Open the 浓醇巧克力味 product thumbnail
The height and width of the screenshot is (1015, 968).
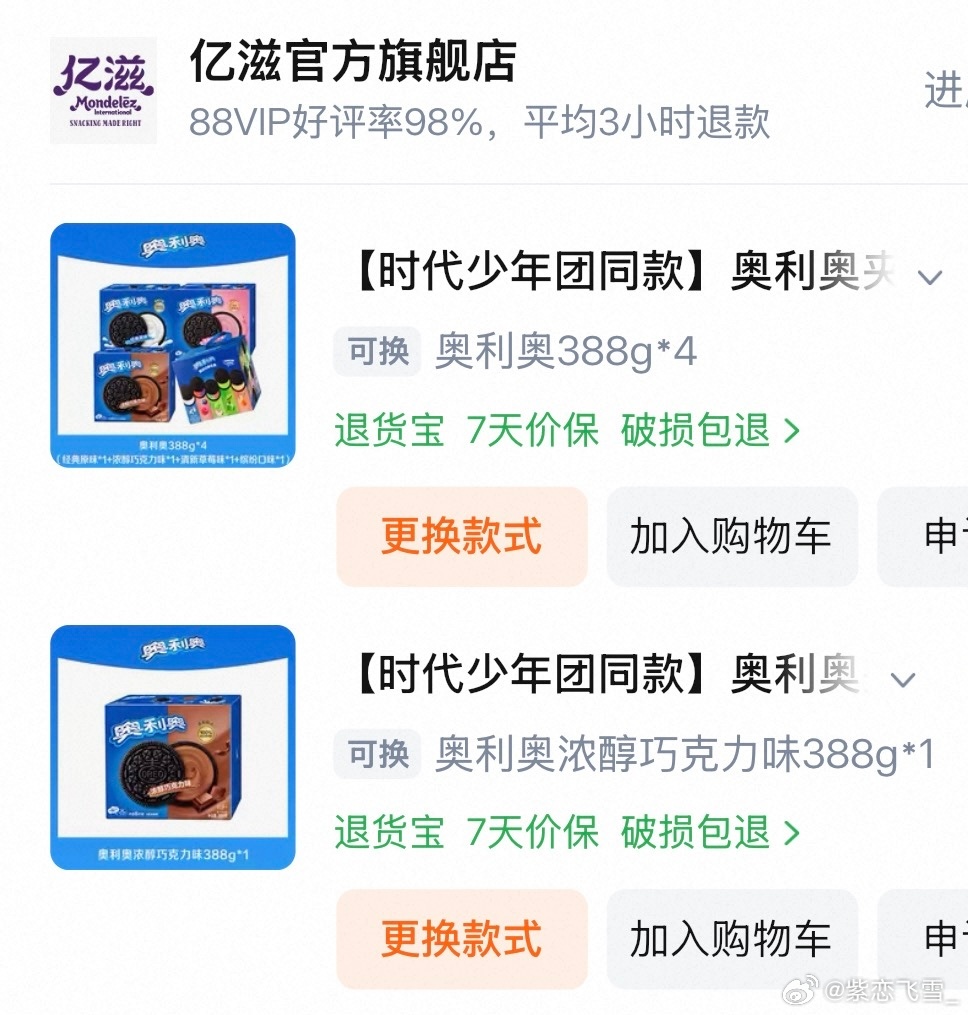(x=173, y=747)
